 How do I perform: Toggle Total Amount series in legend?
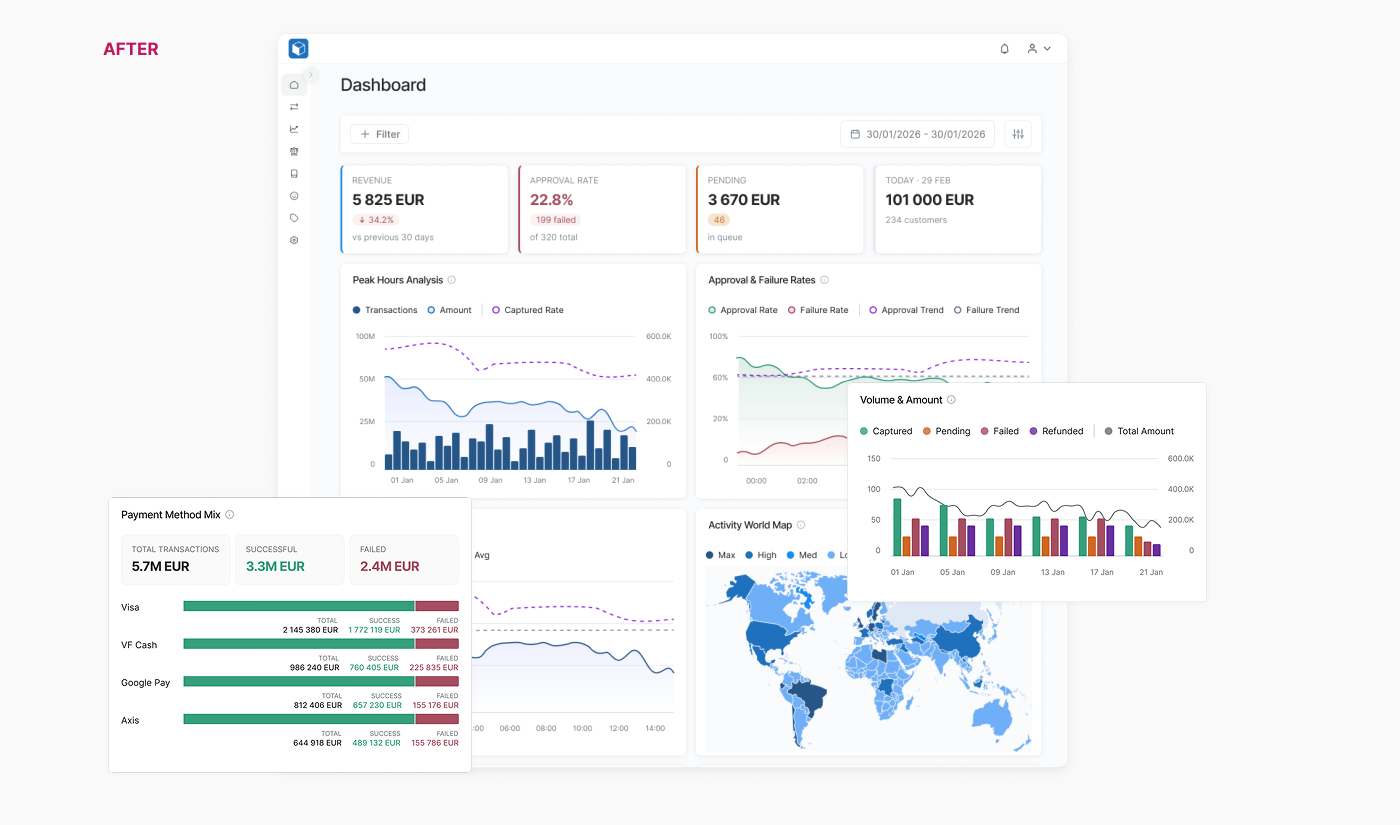[1139, 431]
